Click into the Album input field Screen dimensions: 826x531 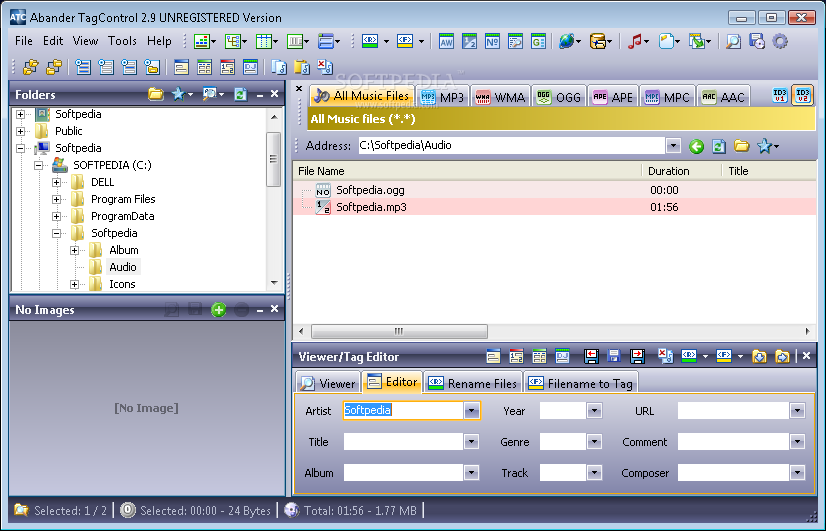403,473
